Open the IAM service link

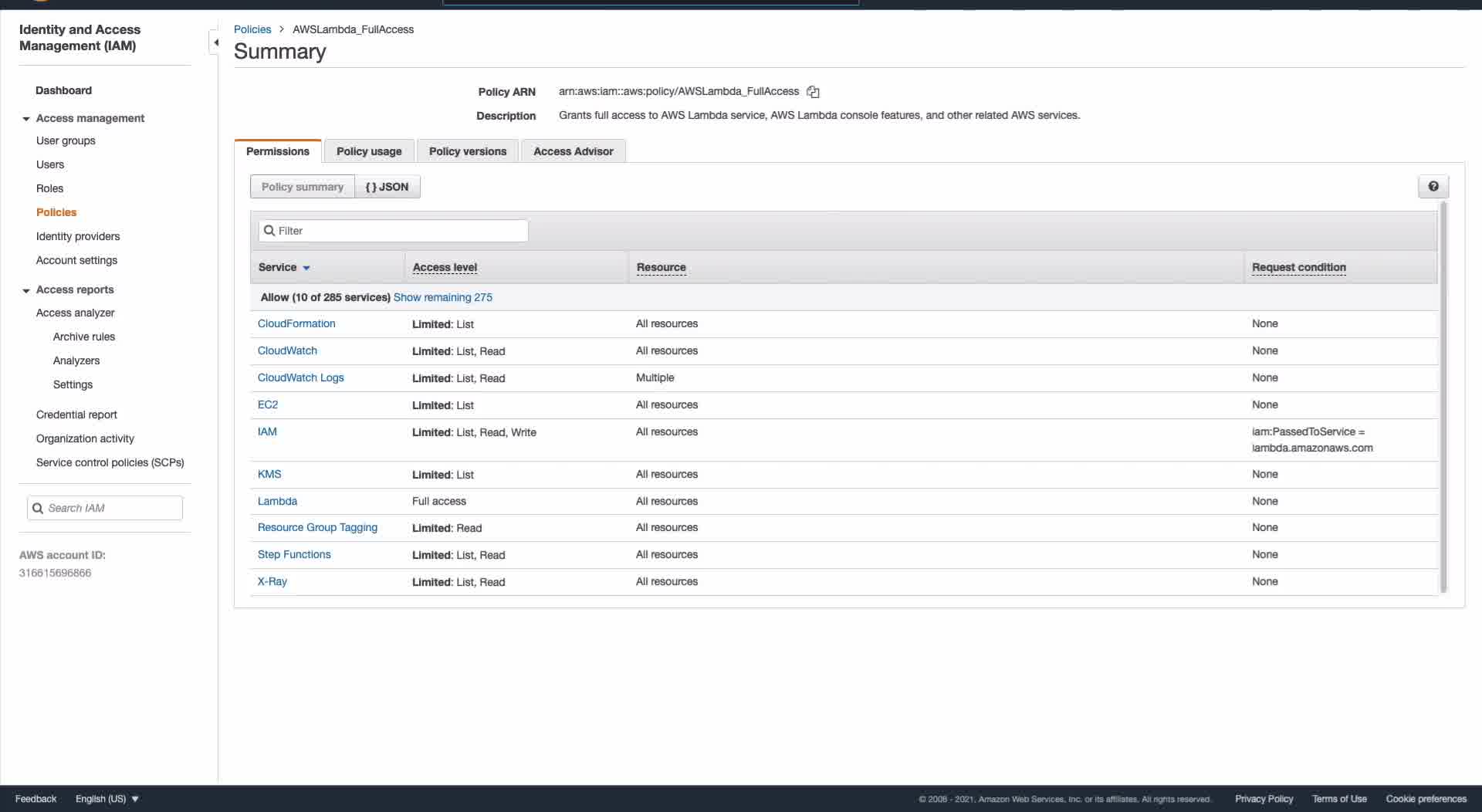click(x=267, y=431)
